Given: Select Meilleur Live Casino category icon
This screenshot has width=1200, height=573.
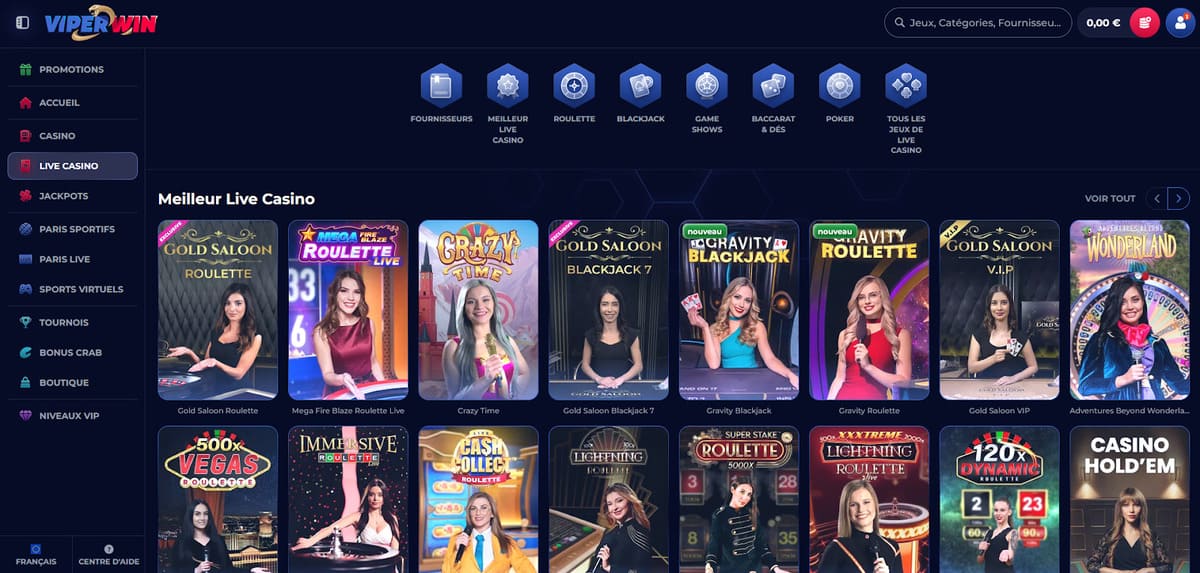Looking at the screenshot, I should [x=508, y=86].
